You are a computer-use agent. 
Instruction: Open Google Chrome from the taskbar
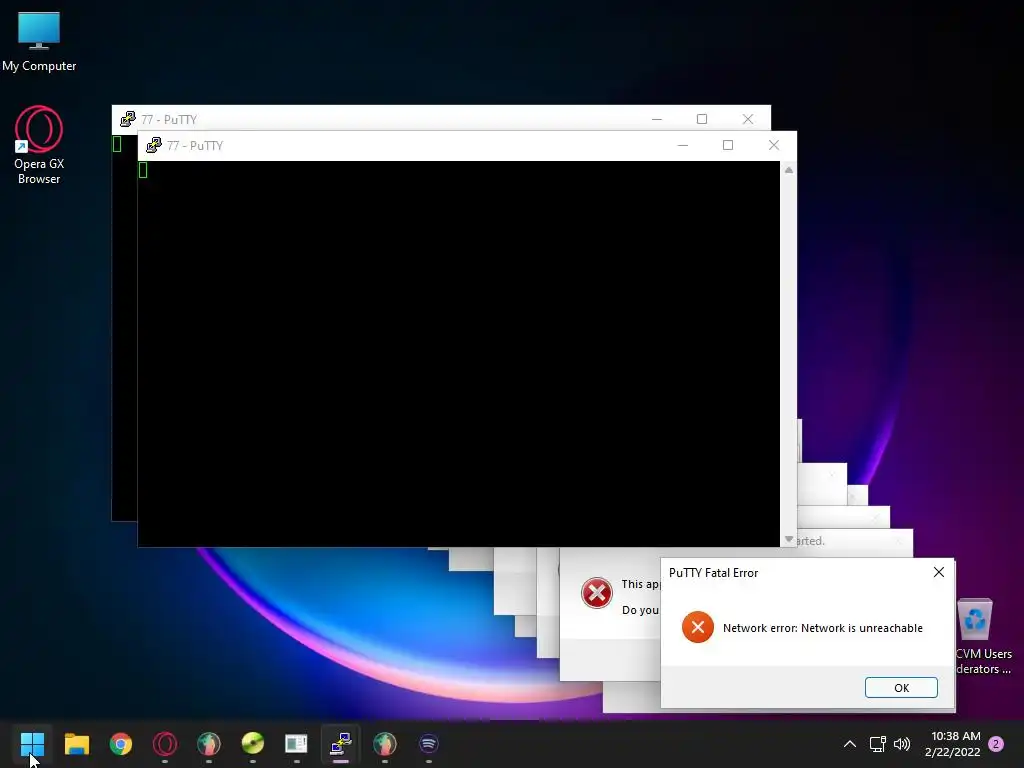[121, 744]
